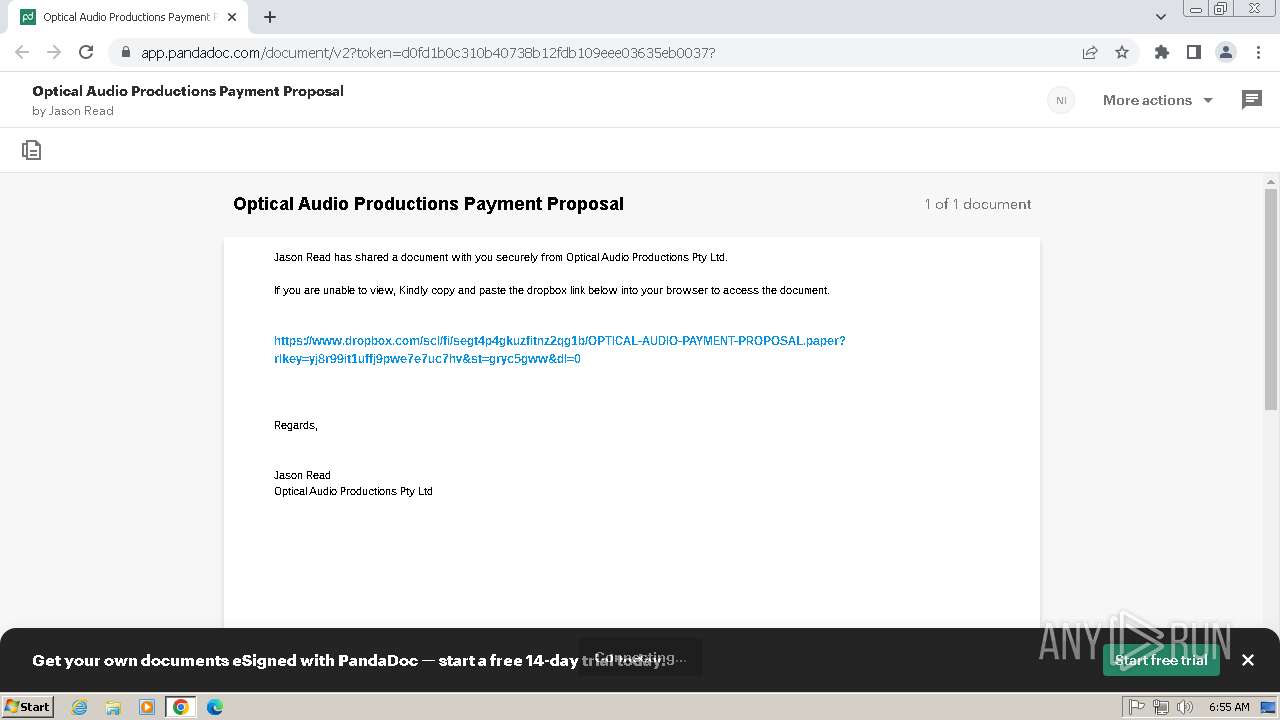This screenshot has height=720, width=1280.
Task: Launch Microsoft Edge from the taskbar
Action: [215, 707]
